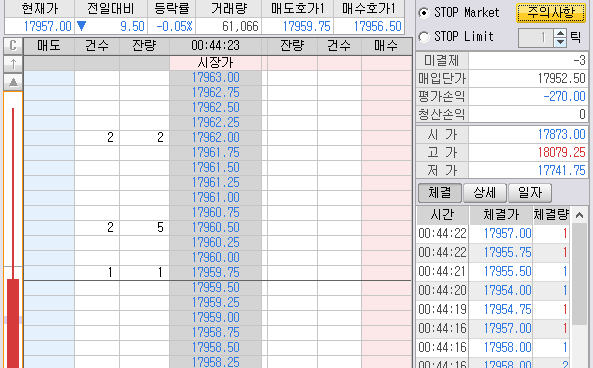Click price 17960.00 in the ladder
Image resolution: width=593 pixels, height=368 pixels.
(216, 258)
